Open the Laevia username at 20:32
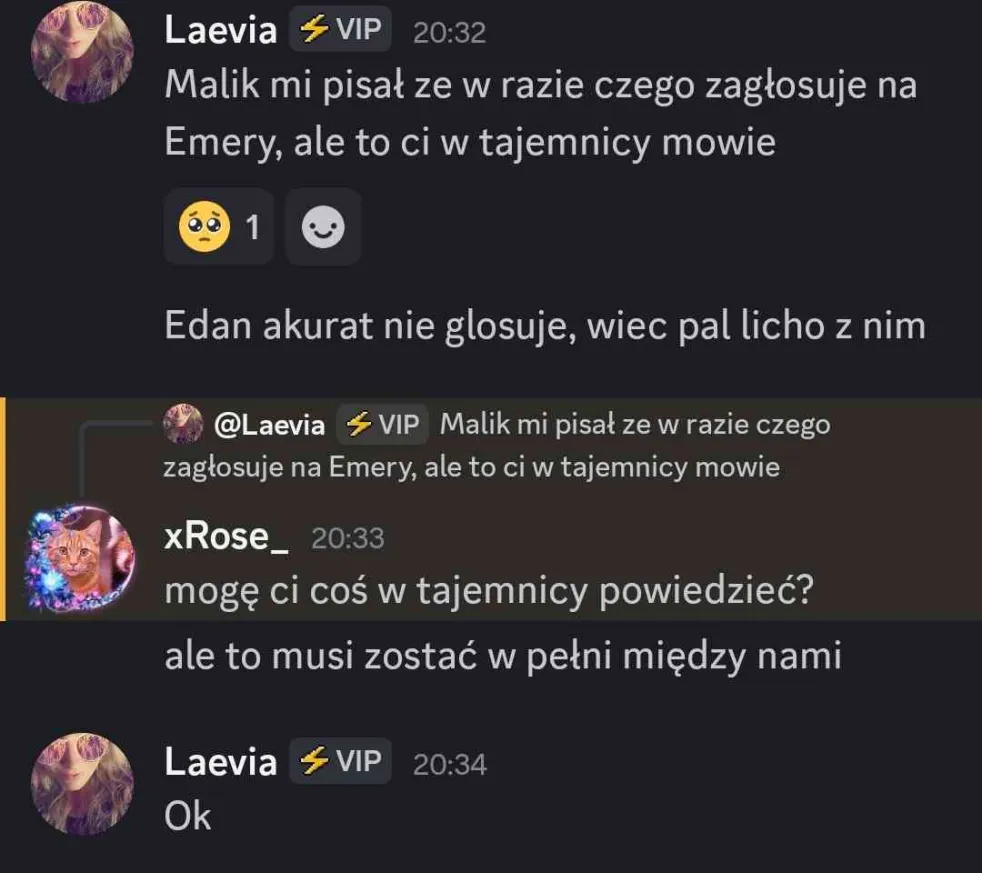Screen dimensions: 982x873 [x=220, y=30]
